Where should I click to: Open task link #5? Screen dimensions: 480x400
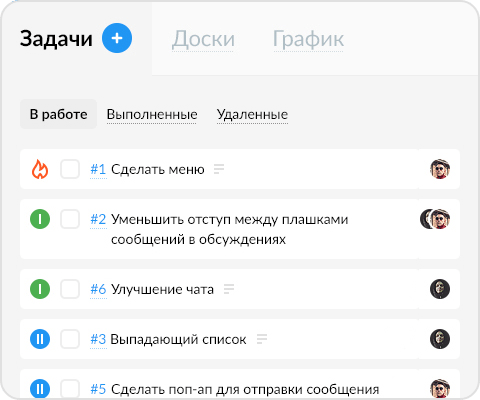point(98,389)
